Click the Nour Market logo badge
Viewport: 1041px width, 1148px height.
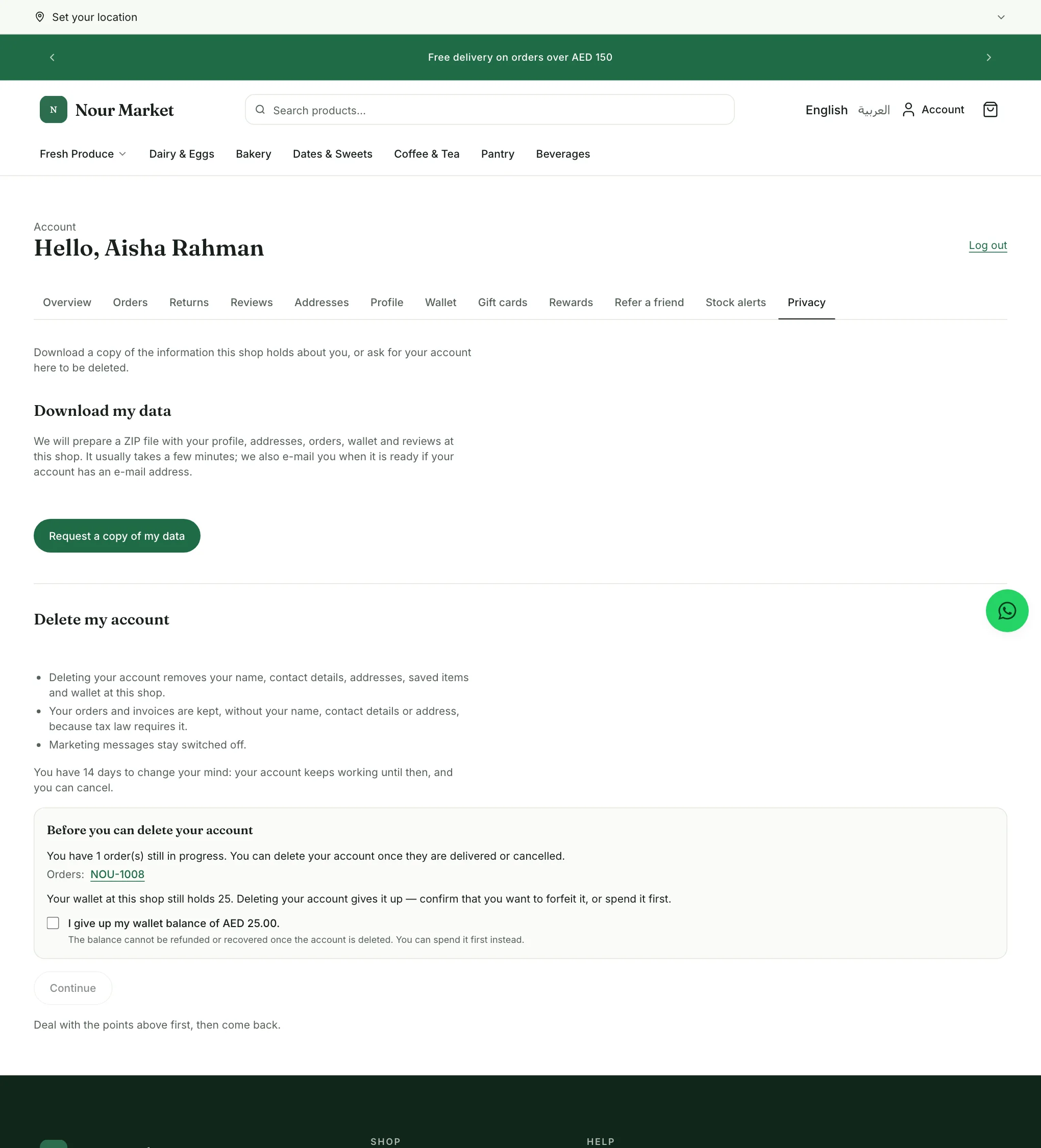coord(54,109)
